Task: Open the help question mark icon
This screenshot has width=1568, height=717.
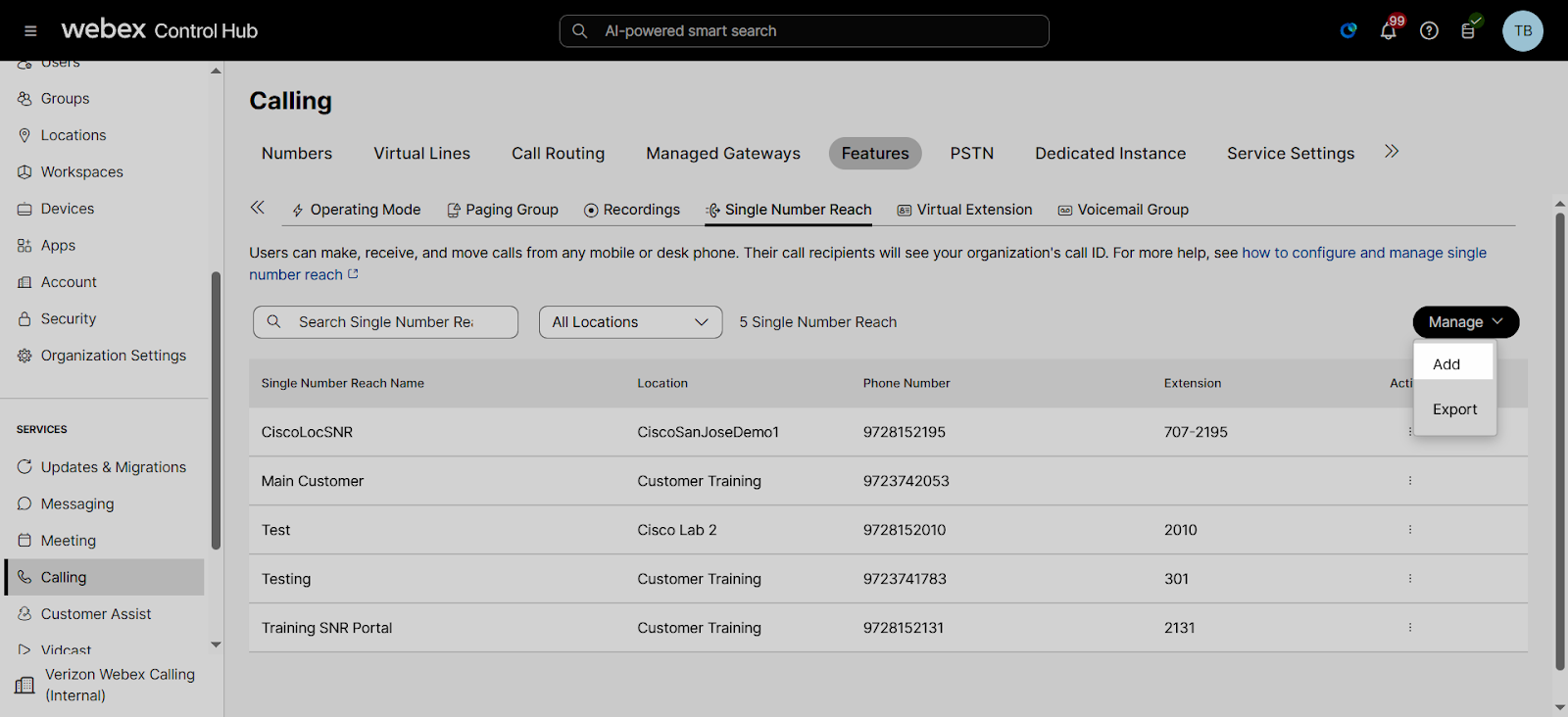Action: [1429, 30]
